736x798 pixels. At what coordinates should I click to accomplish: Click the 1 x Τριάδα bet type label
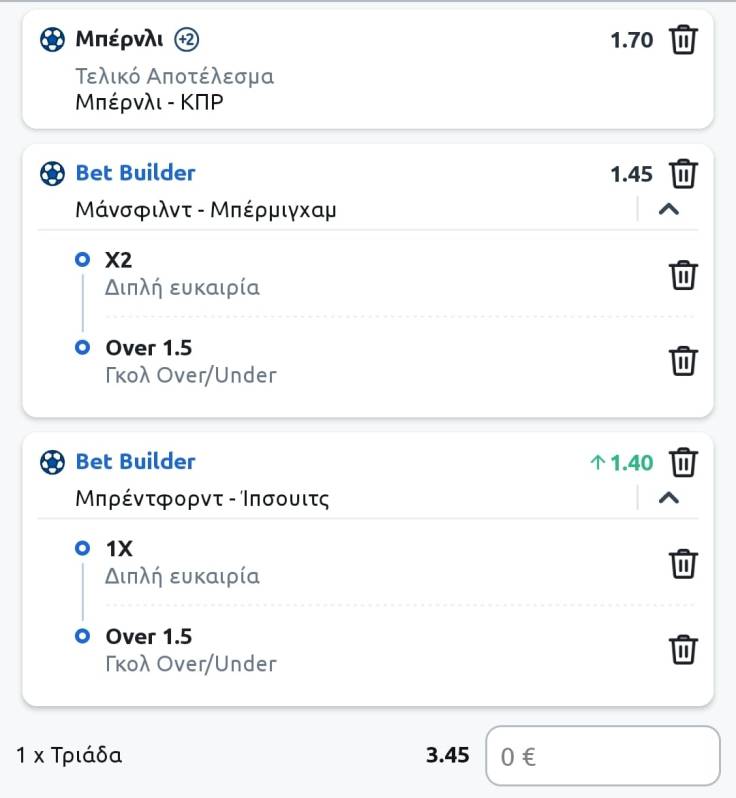[x=69, y=755]
